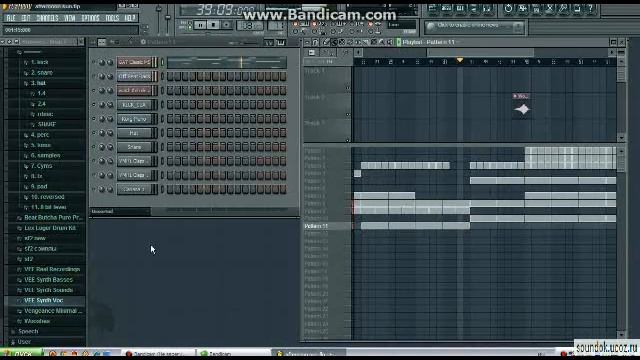Toggle channel select LED for Hat
This screenshot has width=640, height=360.
(162, 133)
